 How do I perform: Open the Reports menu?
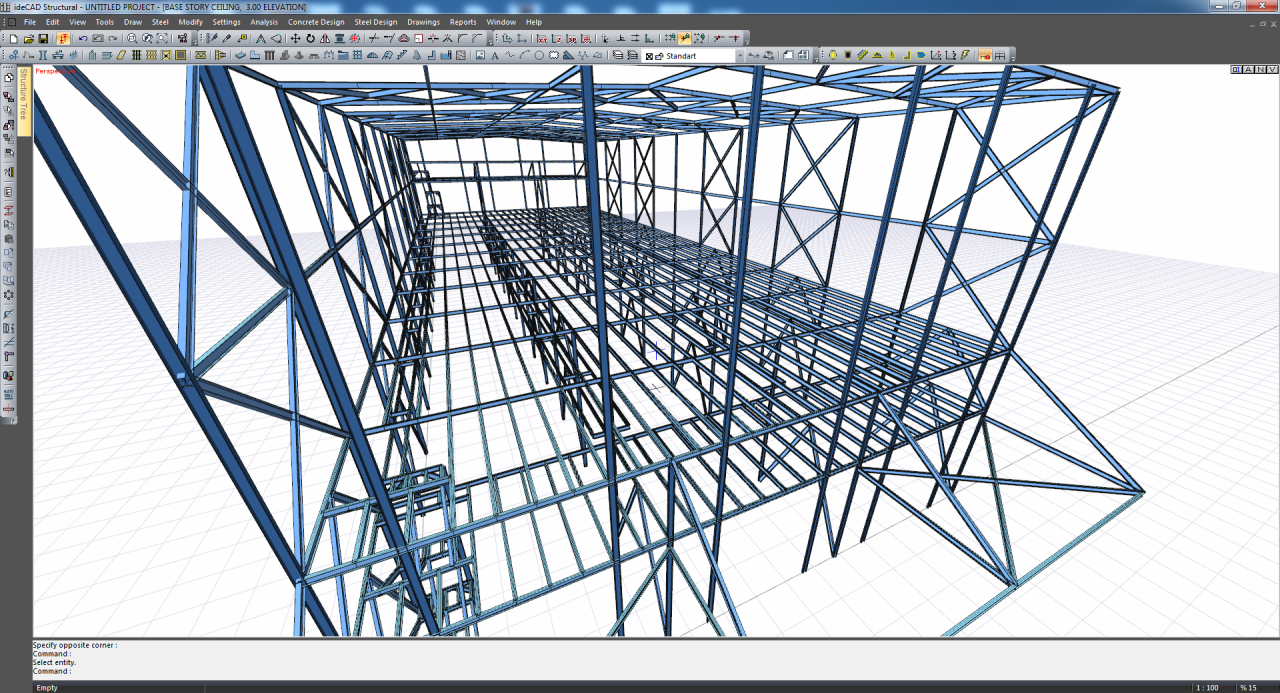click(x=463, y=22)
